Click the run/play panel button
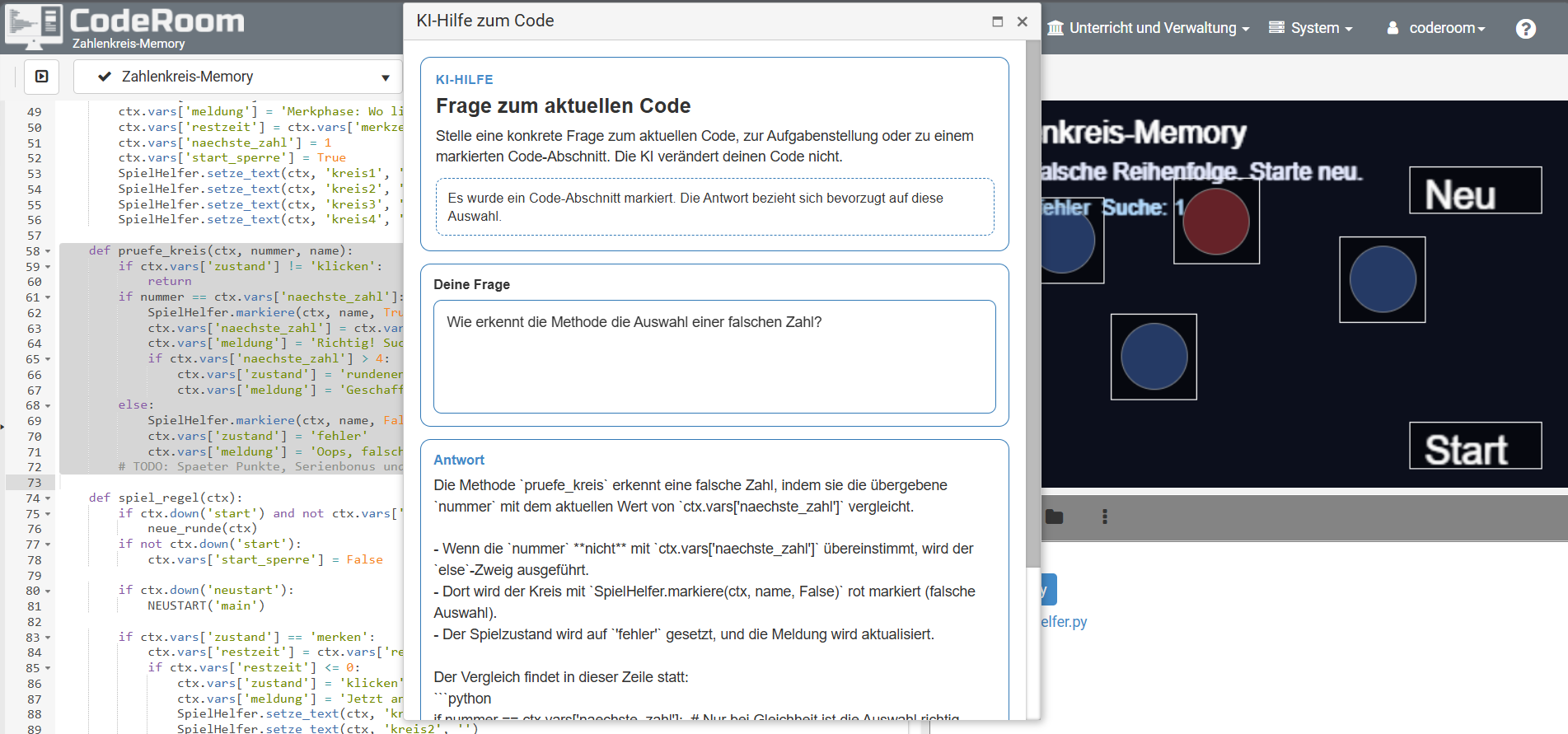The width and height of the screenshot is (1568, 734). tap(41, 77)
